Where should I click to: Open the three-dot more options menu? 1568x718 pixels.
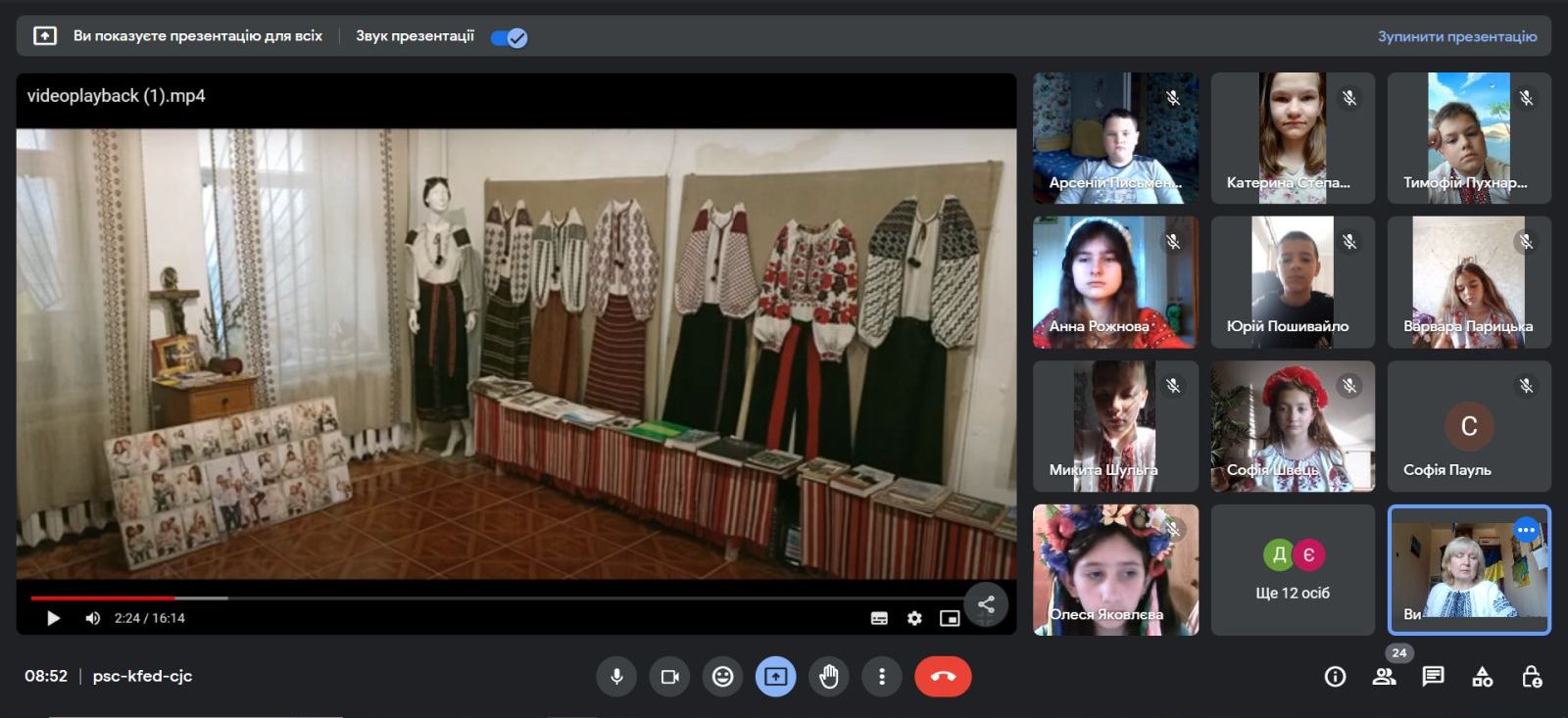(882, 676)
